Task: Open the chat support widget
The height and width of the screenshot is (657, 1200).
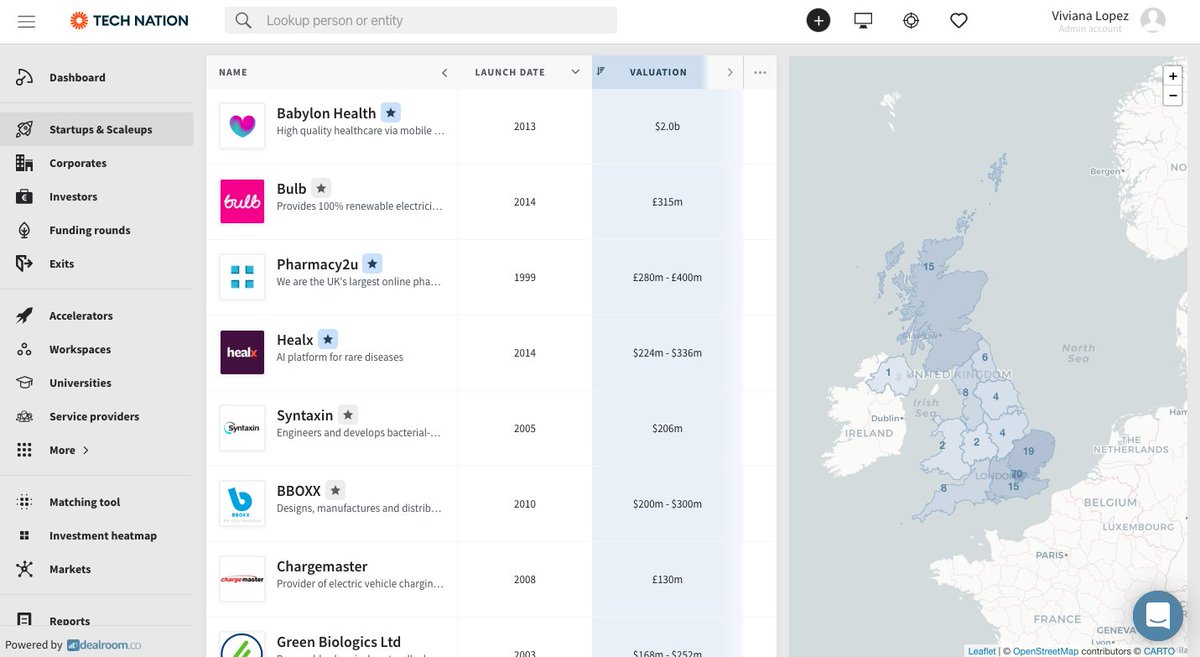Action: [x=1158, y=615]
